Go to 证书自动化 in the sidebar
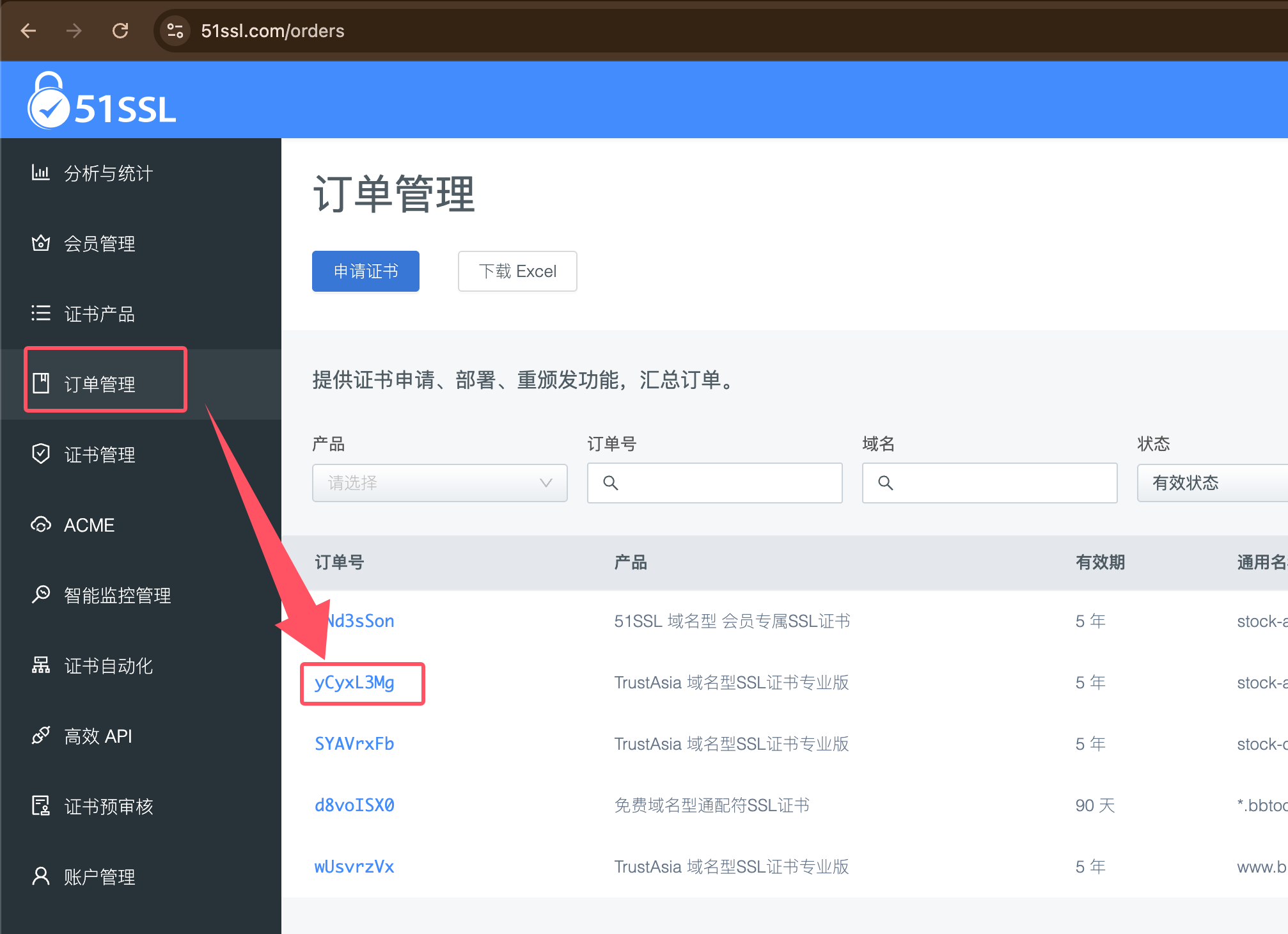 (x=108, y=666)
